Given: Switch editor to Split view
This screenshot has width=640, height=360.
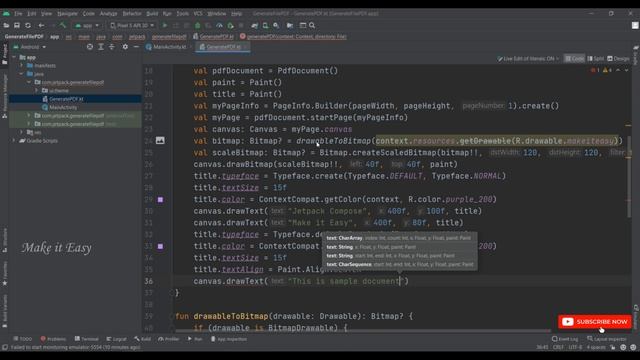Looking at the screenshot, I should (596, 59).
